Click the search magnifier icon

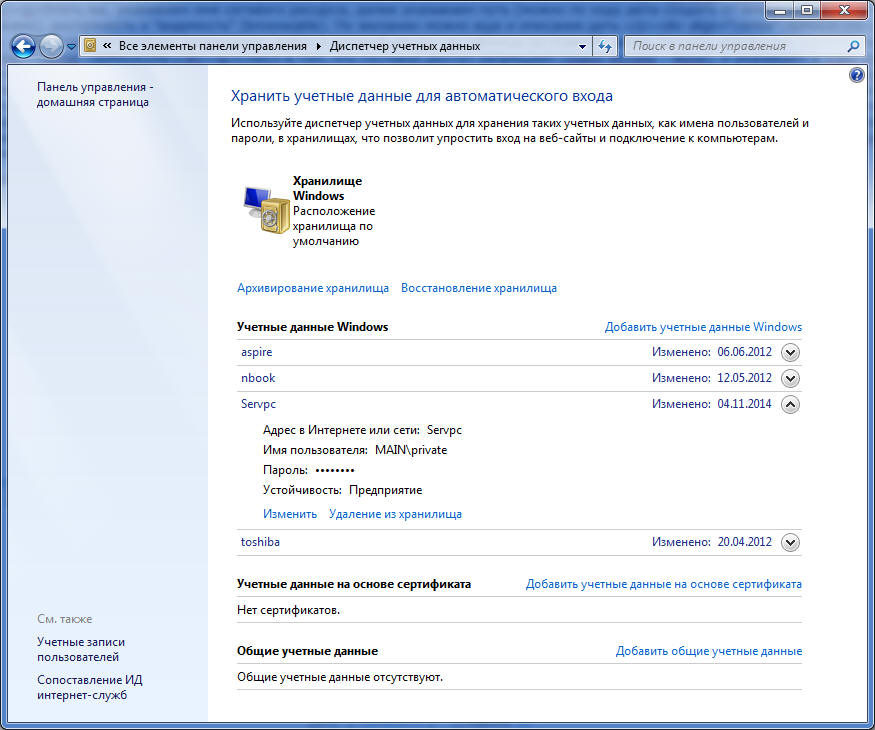coord(853,46)
